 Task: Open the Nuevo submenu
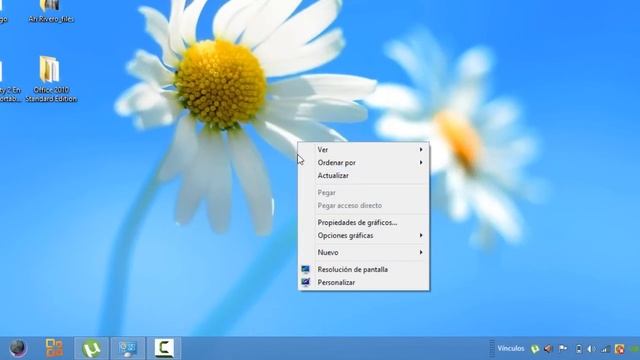pos(364,253)
